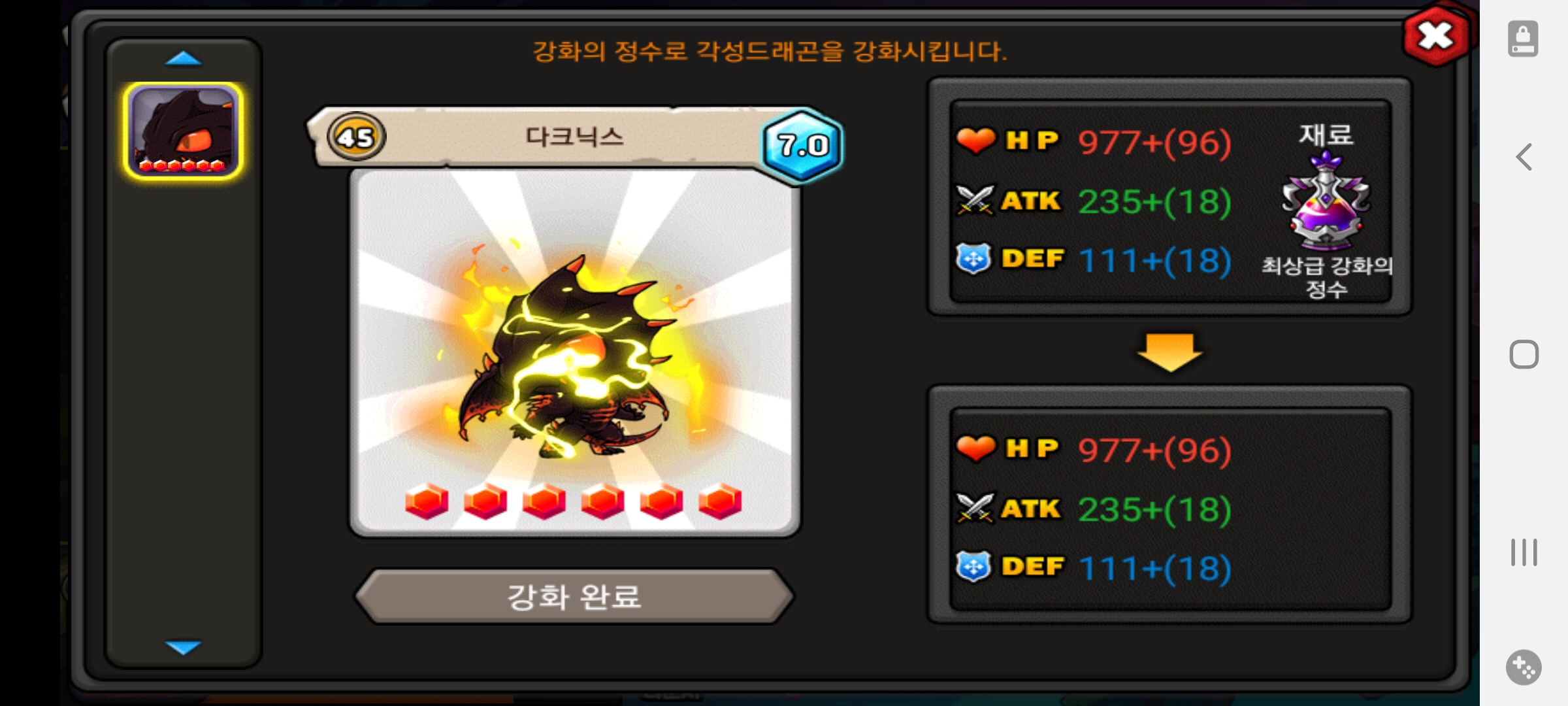Click the HP heart icon in current stats
The image size is (1568, 706).
point(975,141)
